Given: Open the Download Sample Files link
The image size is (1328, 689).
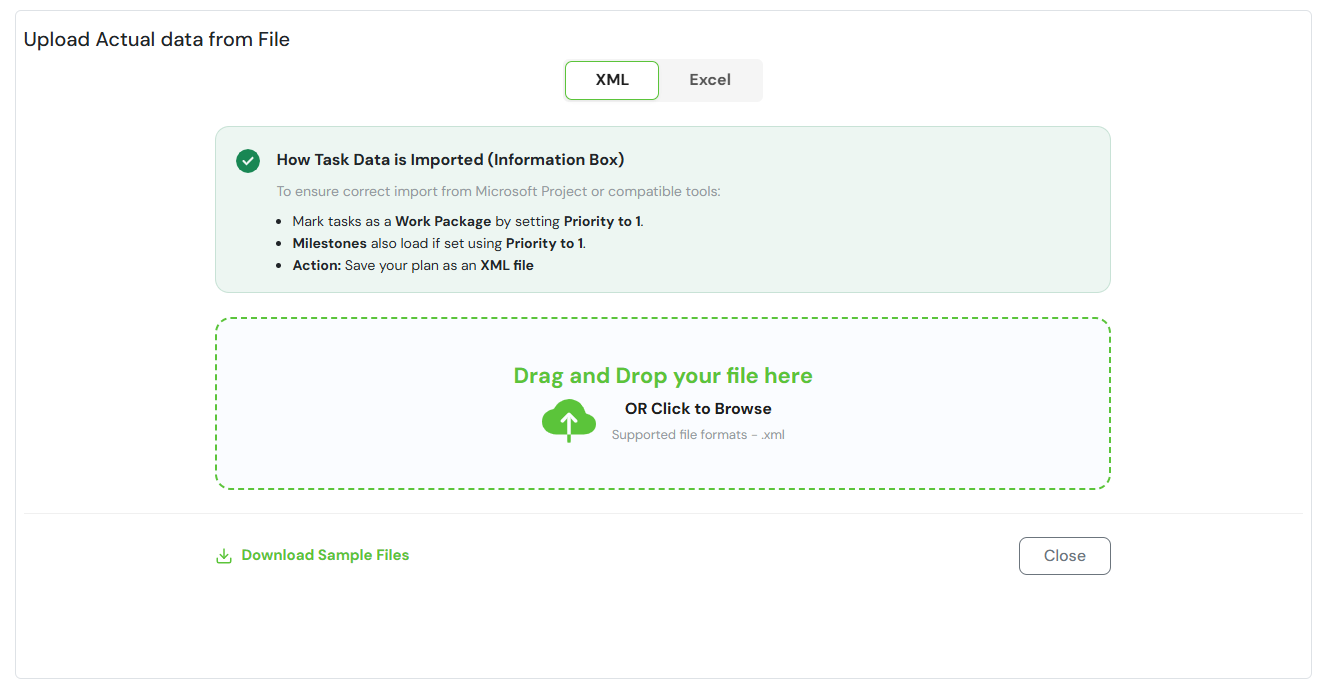Looking at the screenshot, I should pos(325,555).
